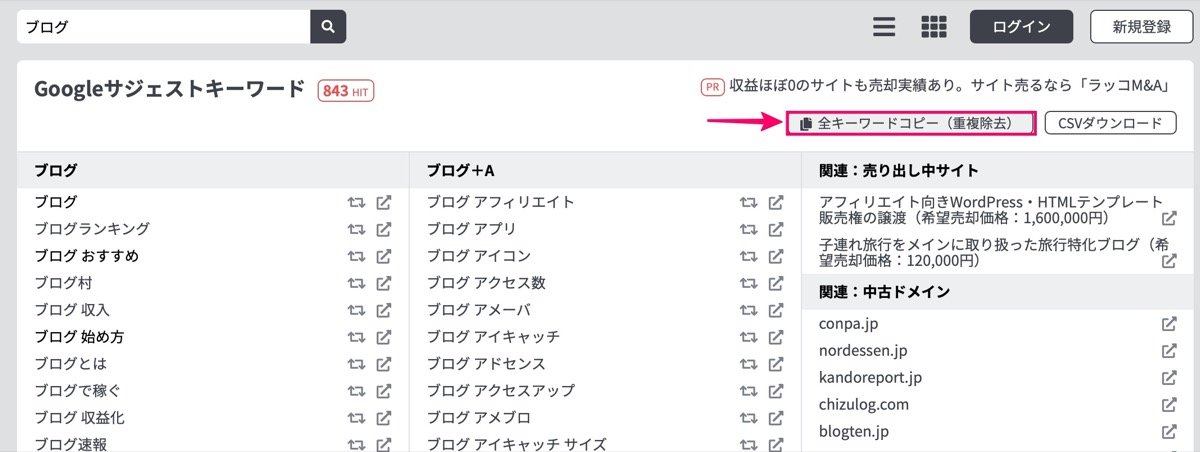
Task: Open external icon for conpa.jp
Action: (1169, 325)
